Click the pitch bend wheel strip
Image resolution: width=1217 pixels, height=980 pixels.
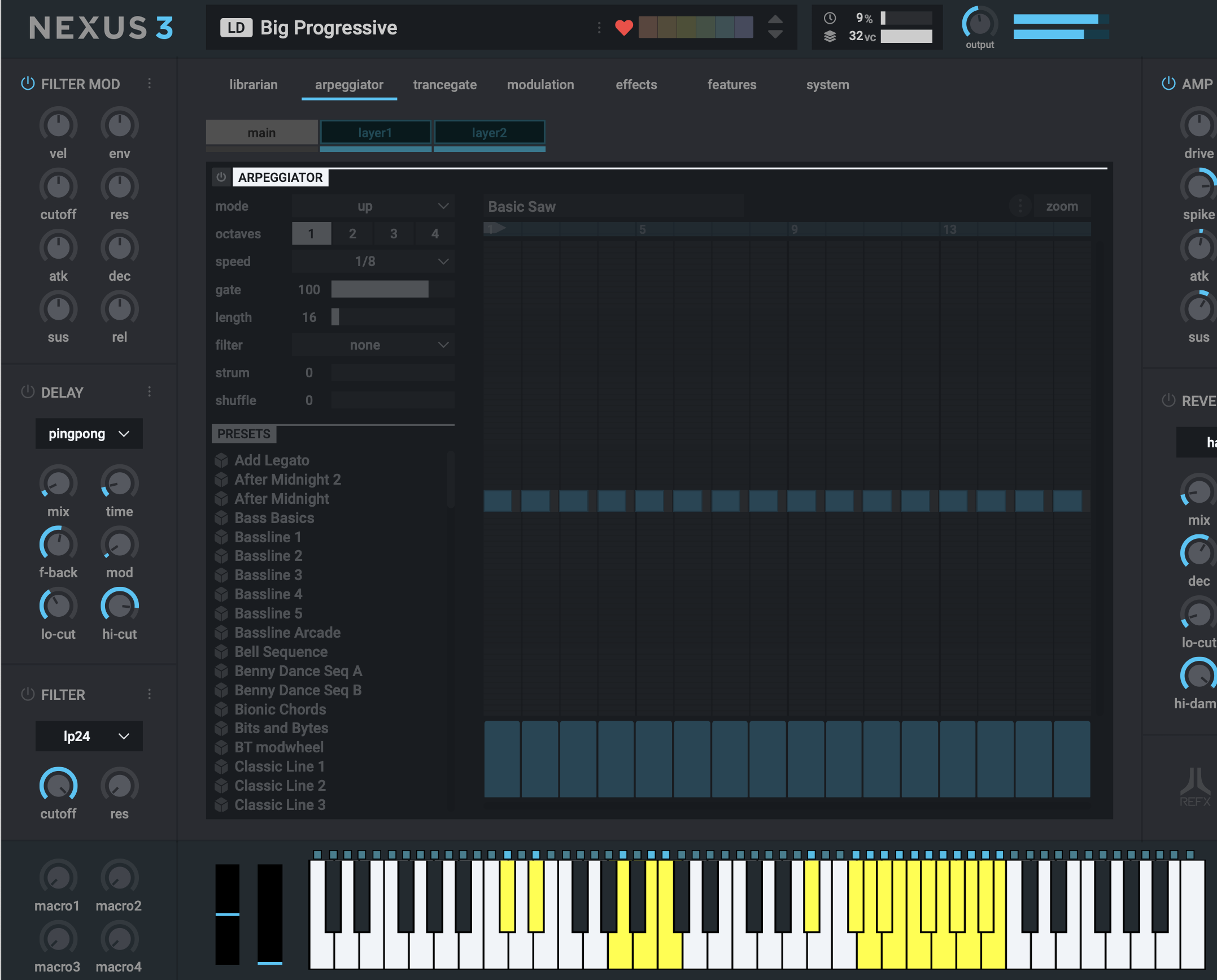(227, 914)
